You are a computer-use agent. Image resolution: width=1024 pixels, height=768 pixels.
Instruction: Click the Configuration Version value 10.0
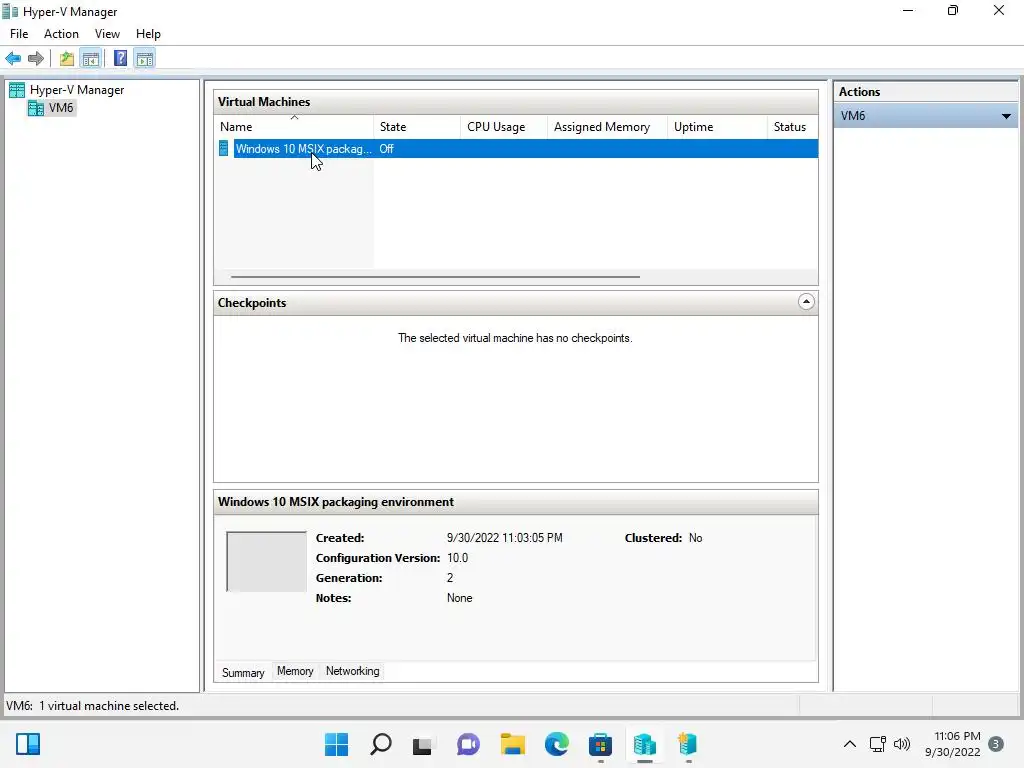pyautogui.click(x=458, y=558)
